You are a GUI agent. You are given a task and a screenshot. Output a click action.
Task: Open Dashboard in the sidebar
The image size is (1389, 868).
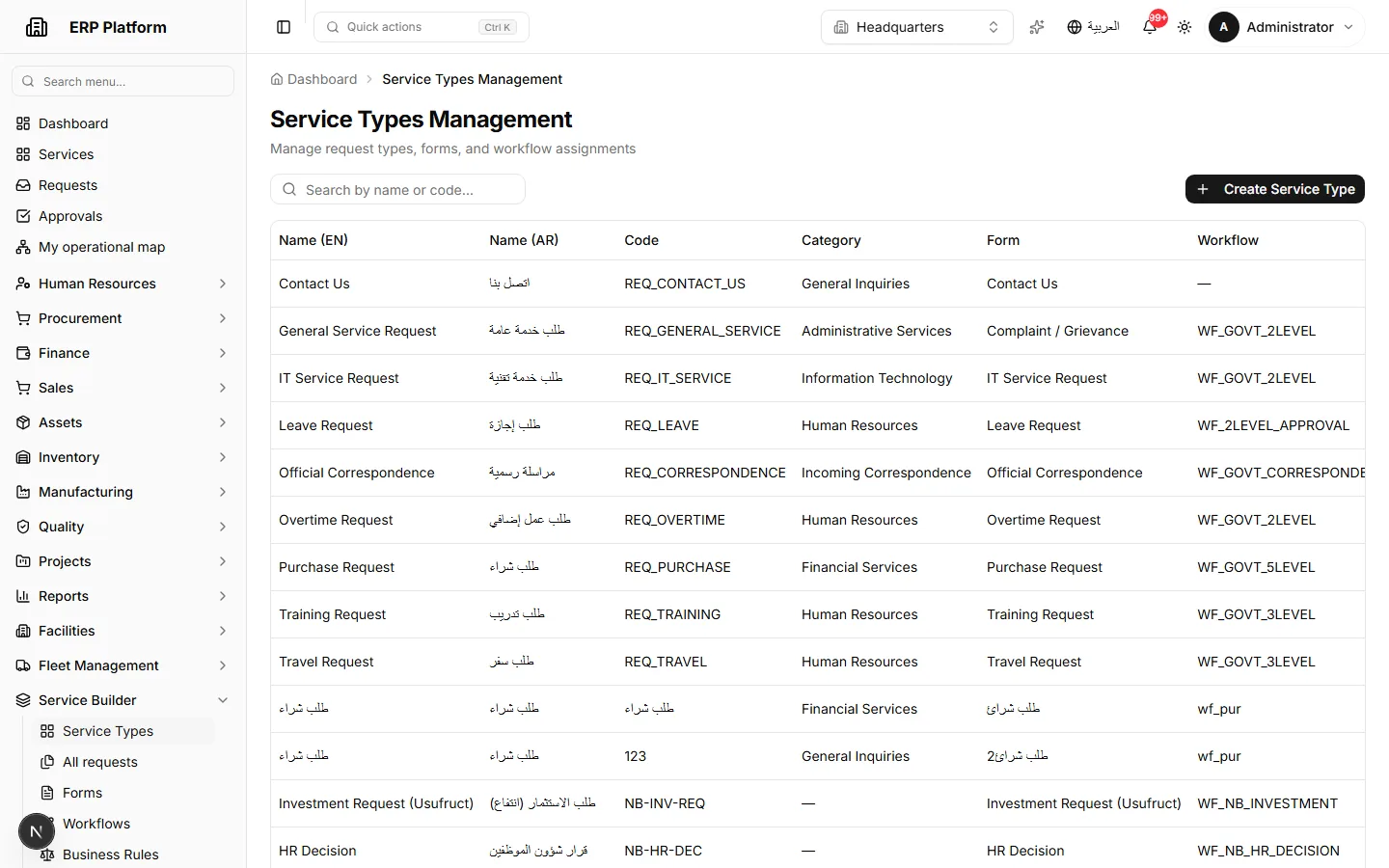pyautogui.click(x=123, y=123)
